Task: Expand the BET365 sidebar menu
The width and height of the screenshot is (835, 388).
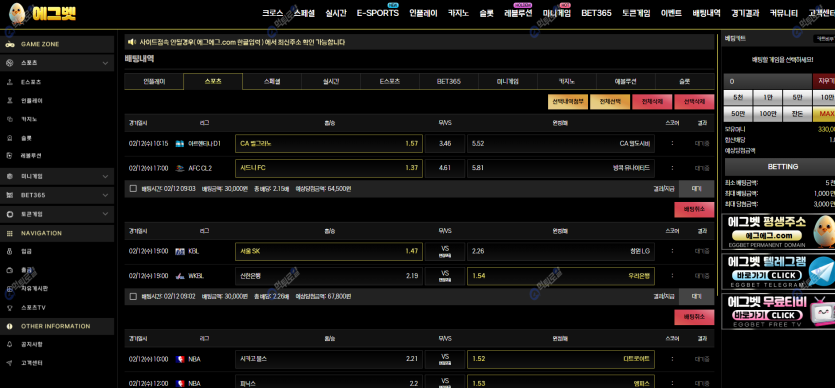Action: [x=105, y=195]
